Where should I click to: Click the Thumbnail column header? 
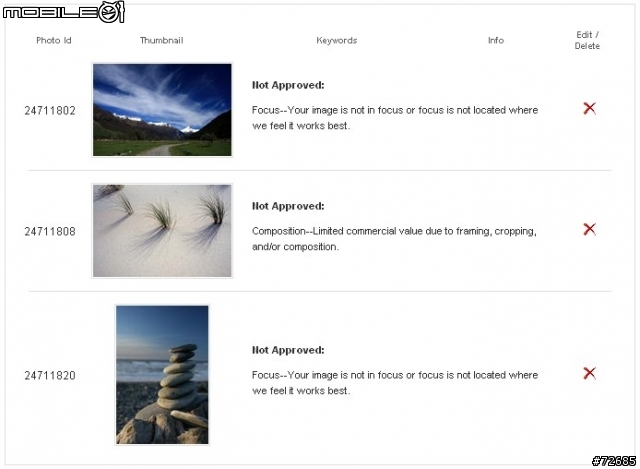point(162,40)
